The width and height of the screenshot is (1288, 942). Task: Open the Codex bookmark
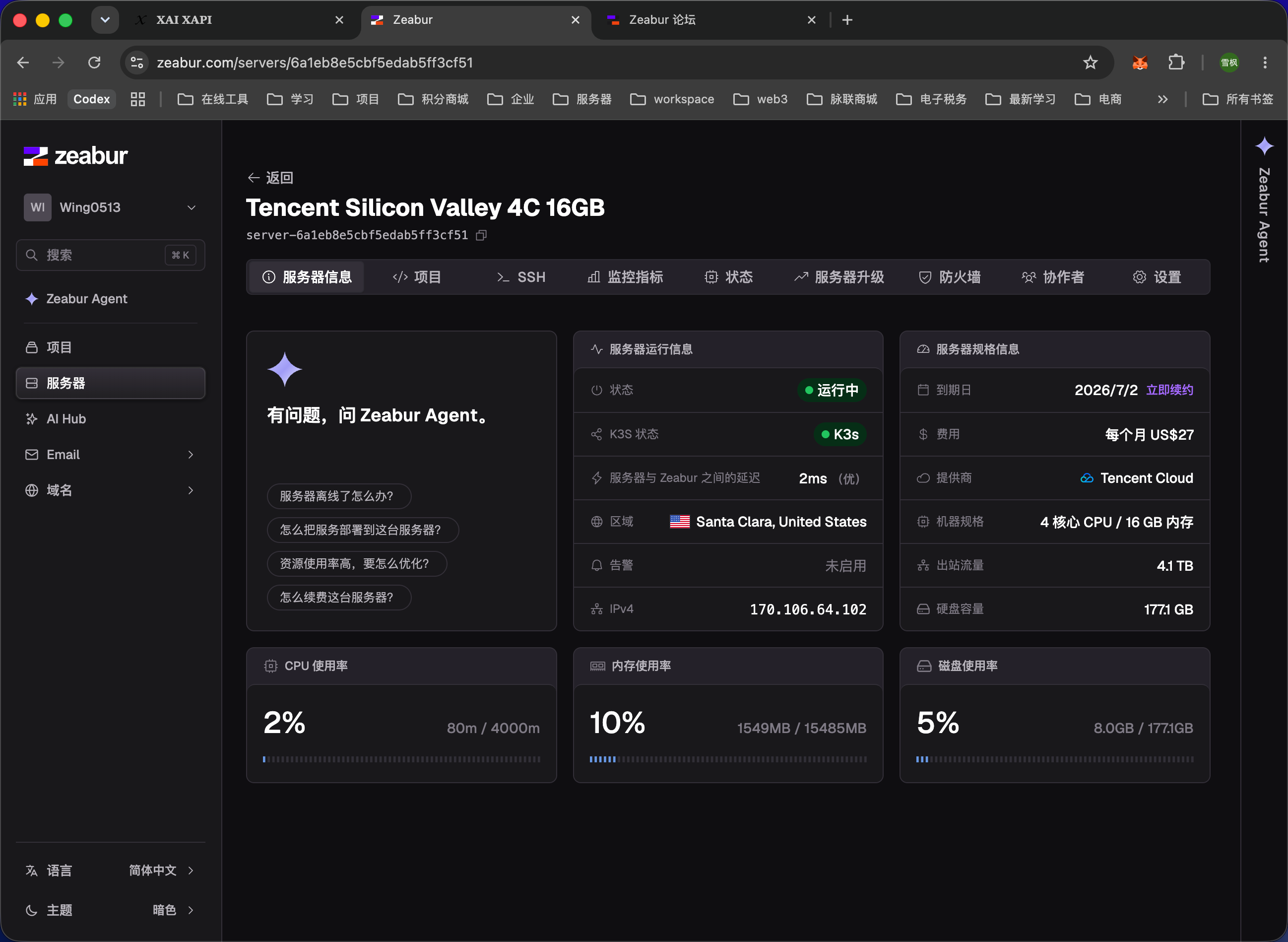pos(91,99)
